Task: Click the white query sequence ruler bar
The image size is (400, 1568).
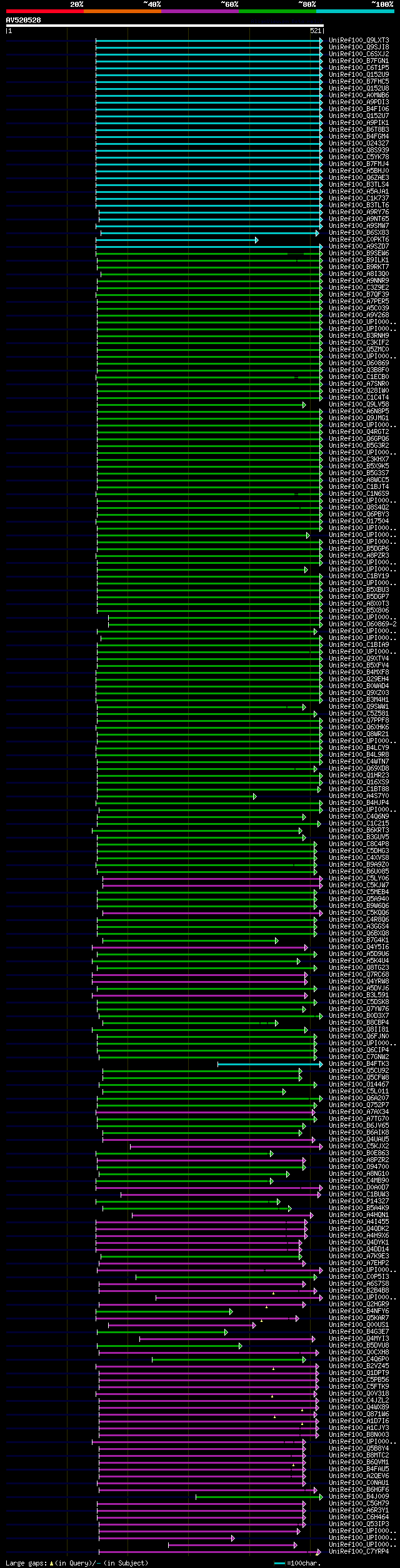Action: (164, 26)
